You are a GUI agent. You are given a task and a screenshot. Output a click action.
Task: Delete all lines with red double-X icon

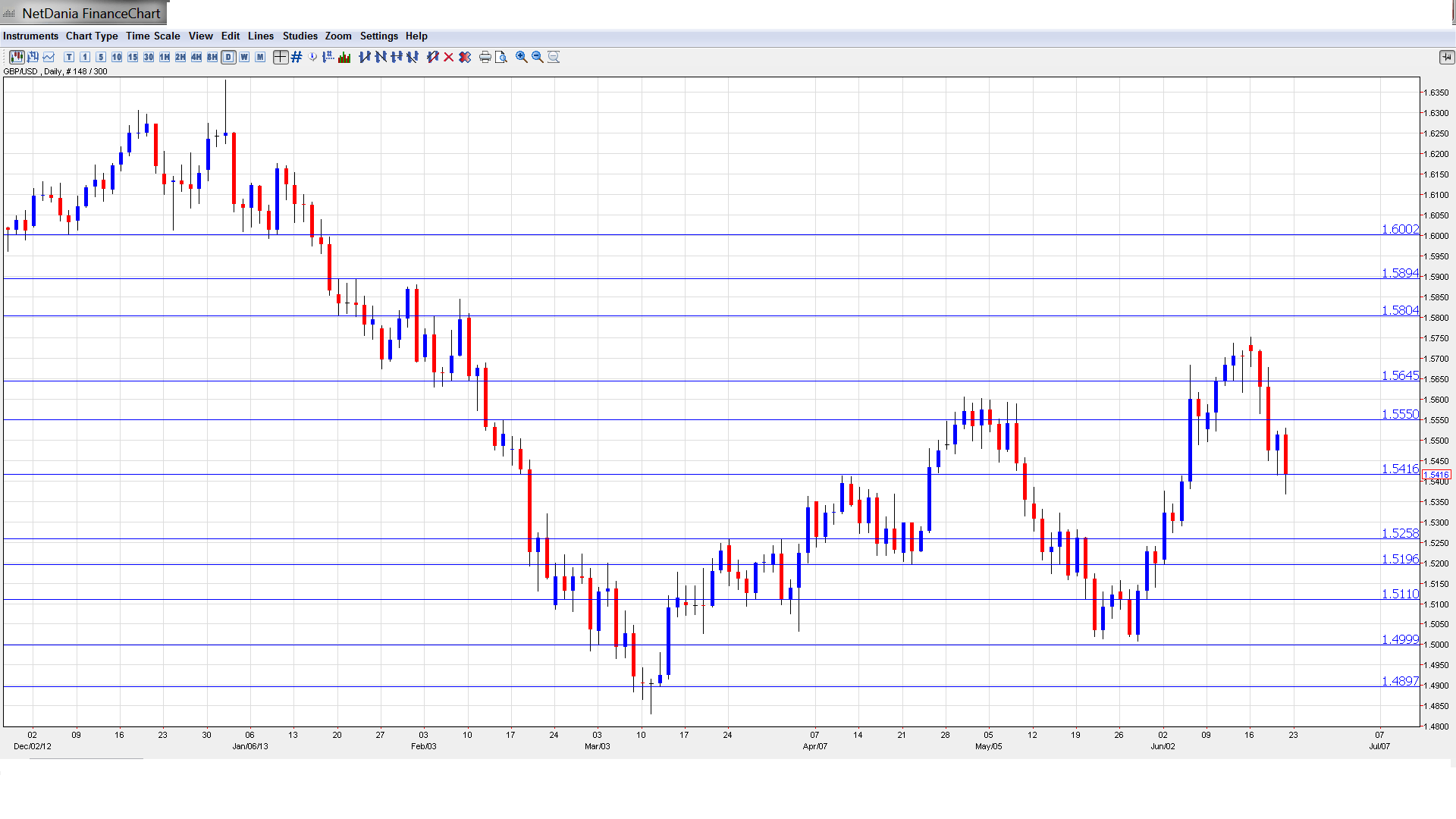[465, 57]
